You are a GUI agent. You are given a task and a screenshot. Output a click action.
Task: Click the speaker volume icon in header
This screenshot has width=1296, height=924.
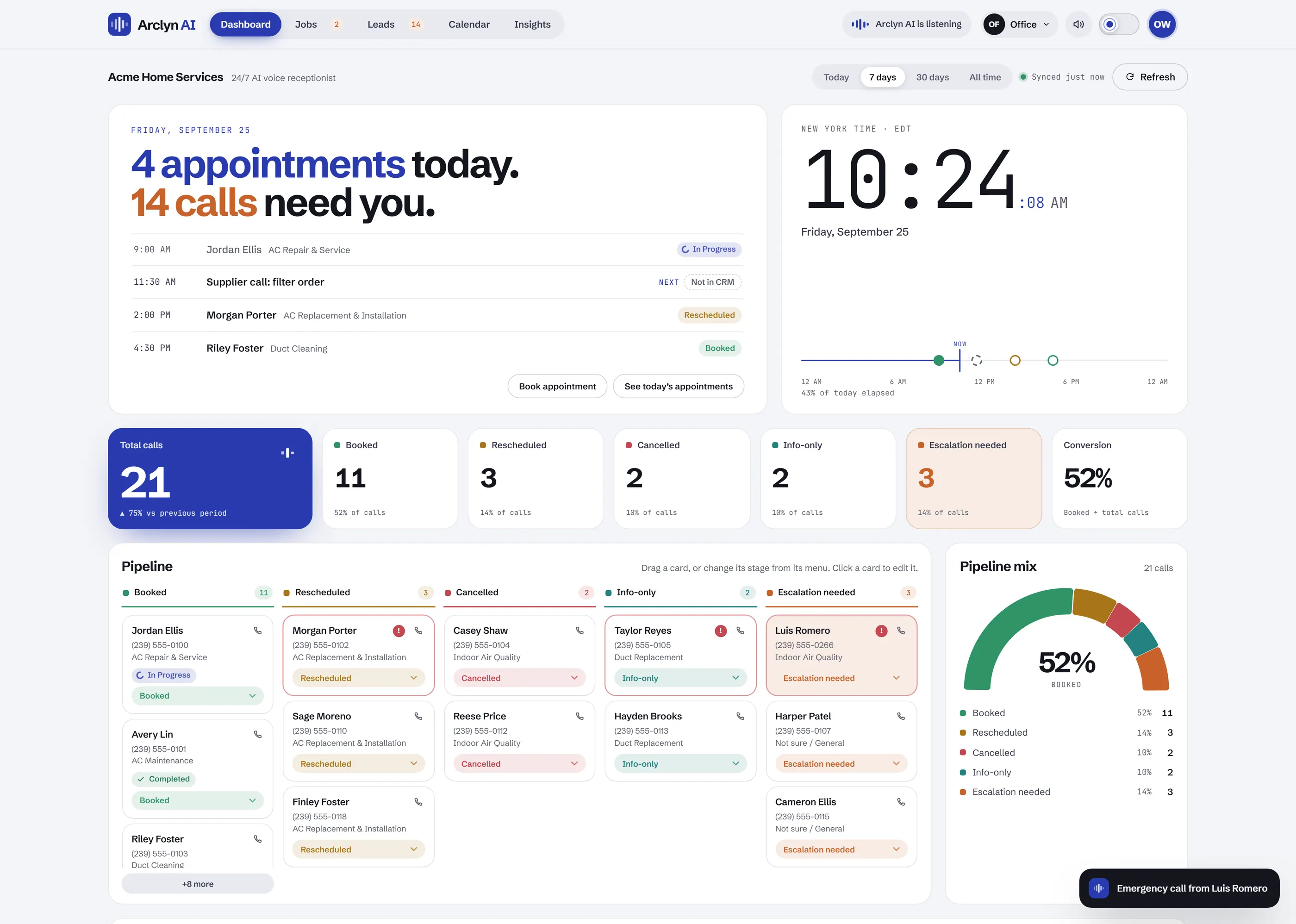[x=1078, y=25]
